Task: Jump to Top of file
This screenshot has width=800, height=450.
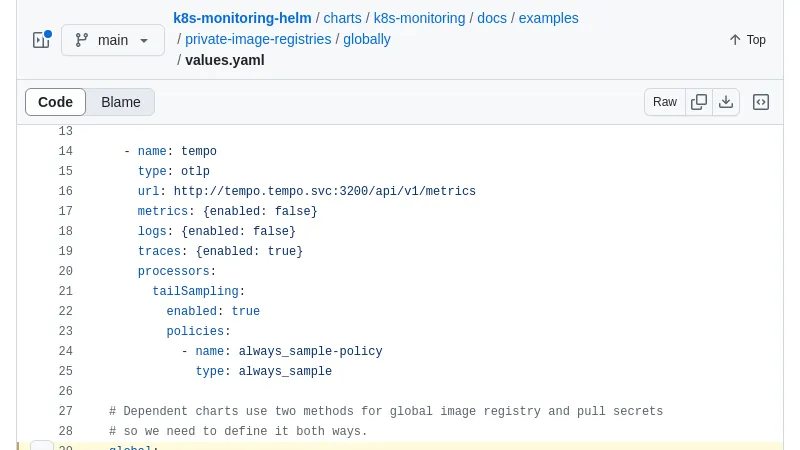Action: tap(747, 40)
